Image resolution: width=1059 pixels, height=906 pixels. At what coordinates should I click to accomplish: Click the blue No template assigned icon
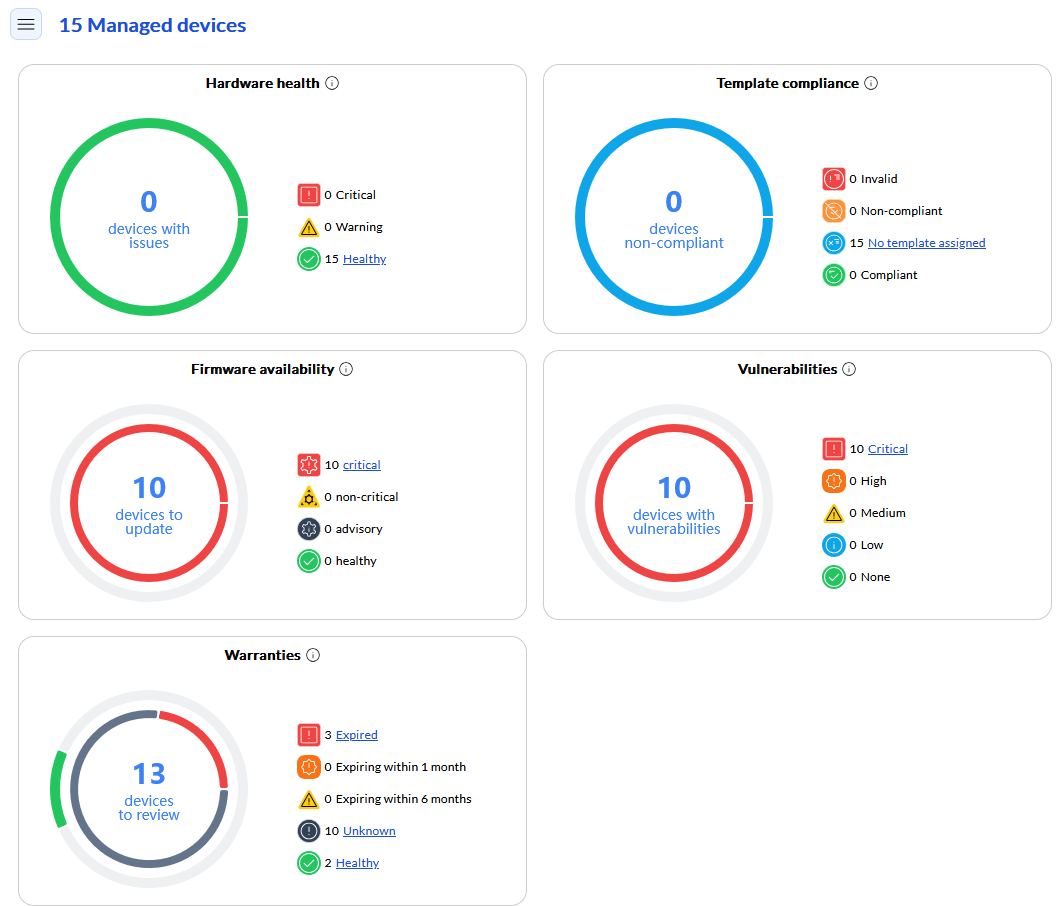[x=833, y=243]
